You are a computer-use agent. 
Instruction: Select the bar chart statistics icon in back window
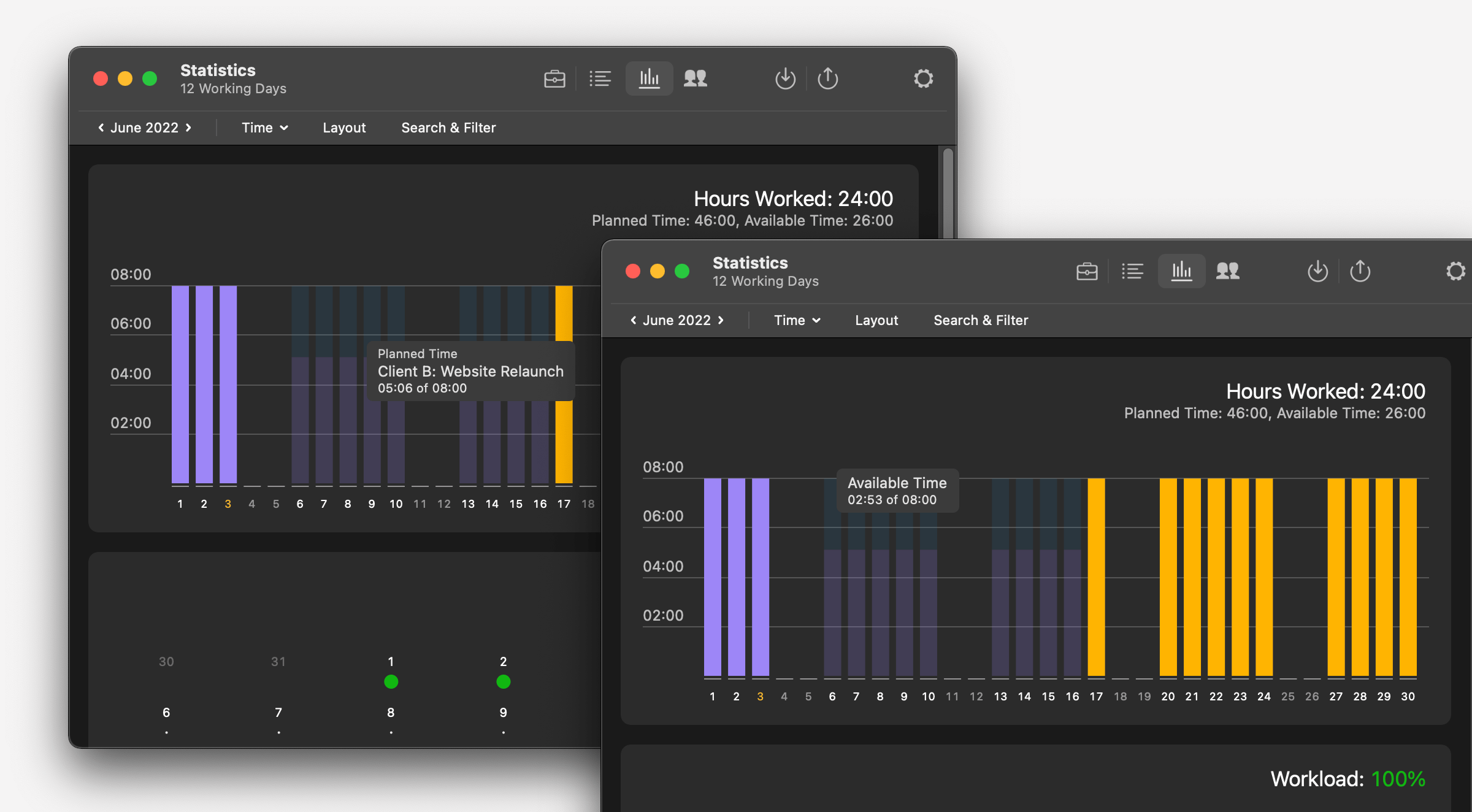[649, 79]
